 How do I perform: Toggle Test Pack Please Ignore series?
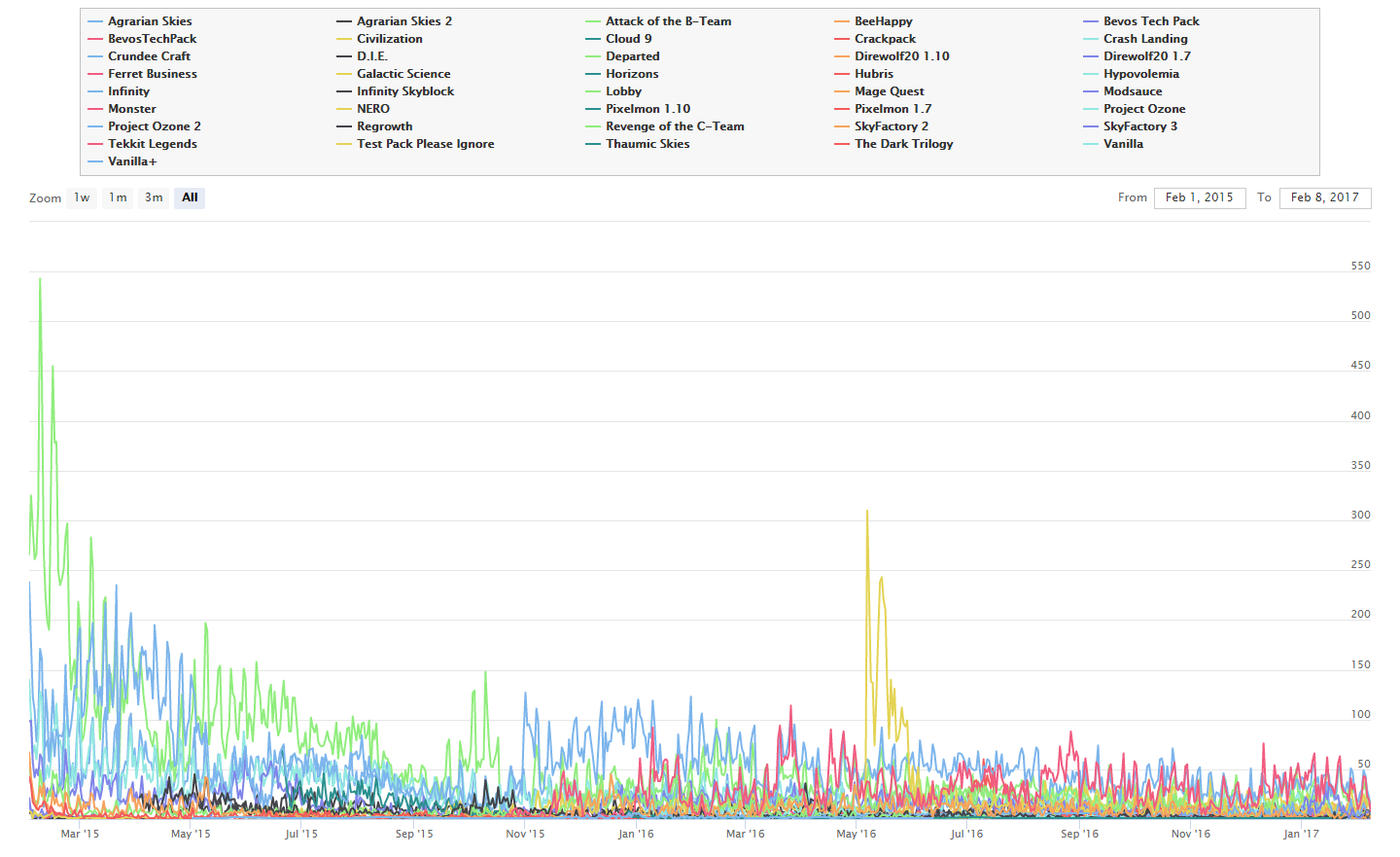(x=415, y=144)
